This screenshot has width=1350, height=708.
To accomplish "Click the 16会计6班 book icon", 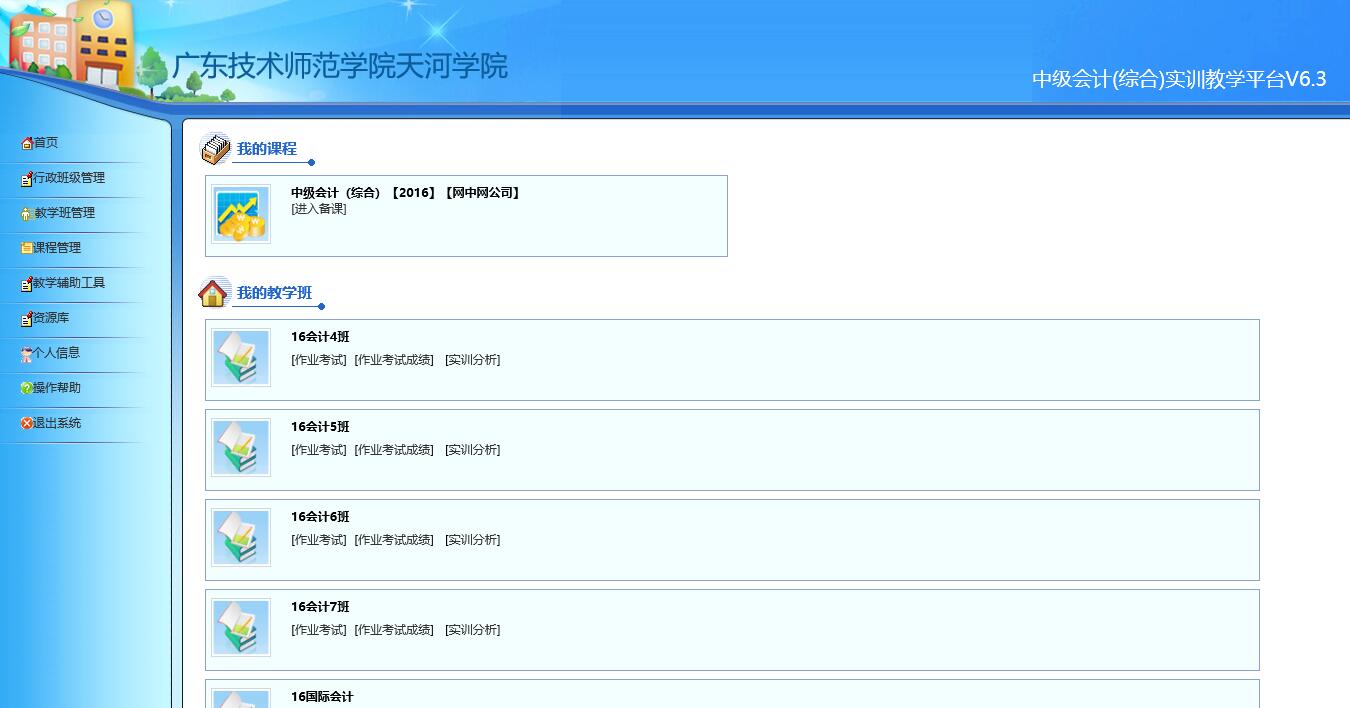I will (x=241, y=538).
